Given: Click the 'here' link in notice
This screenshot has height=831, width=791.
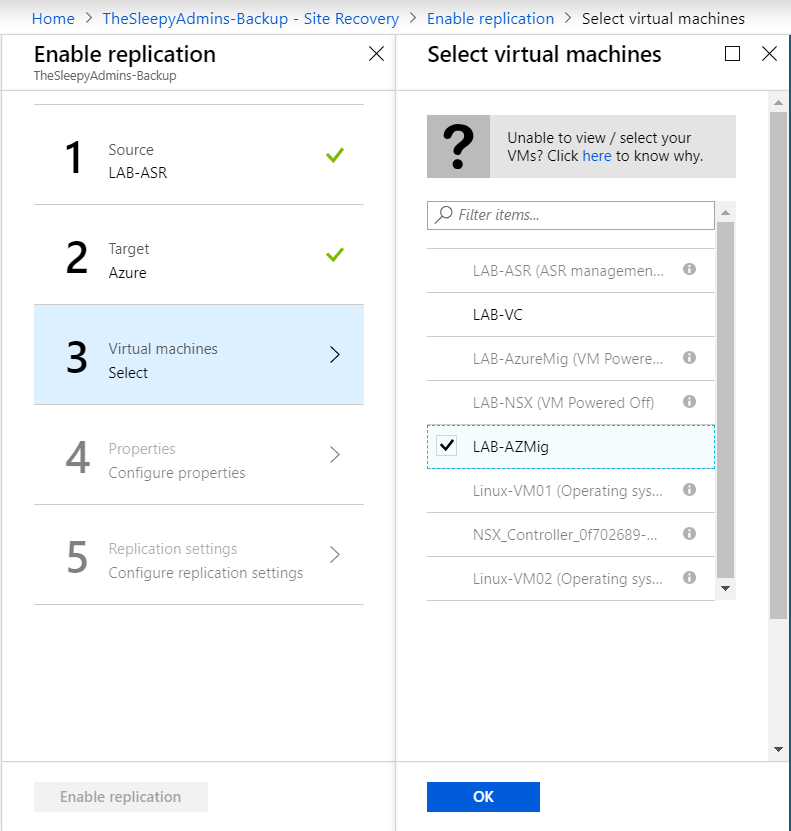Looking at the screenshot, I should (x=596, y=156).
